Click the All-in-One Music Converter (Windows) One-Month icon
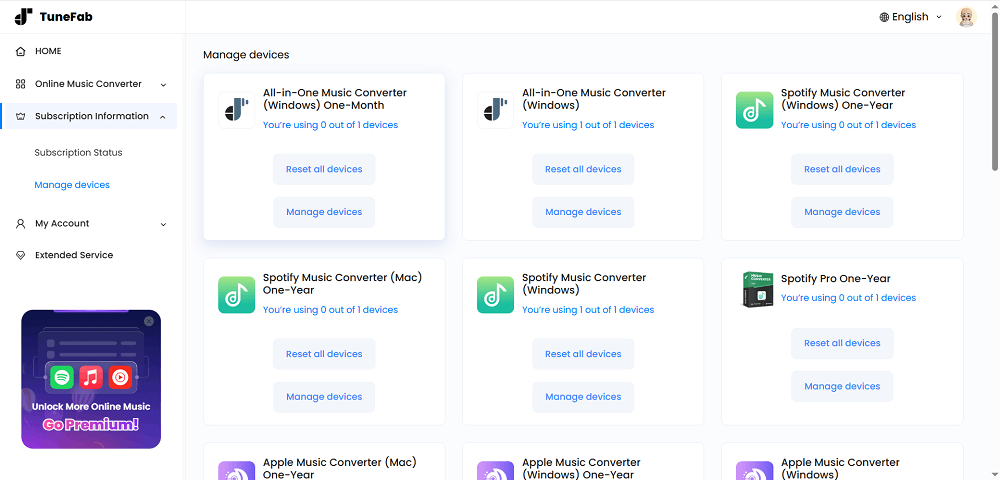Image resolution: width=1000 pixels, height=480 pixels. (236, 110)
